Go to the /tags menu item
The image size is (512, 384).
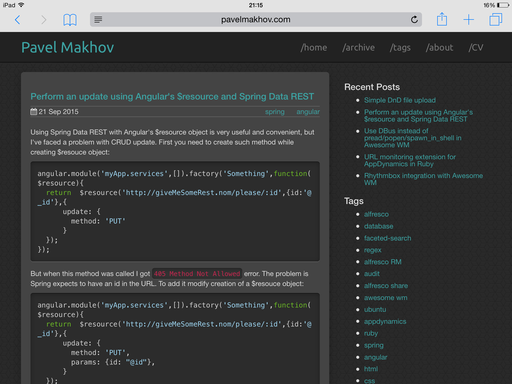click(400, 48)
